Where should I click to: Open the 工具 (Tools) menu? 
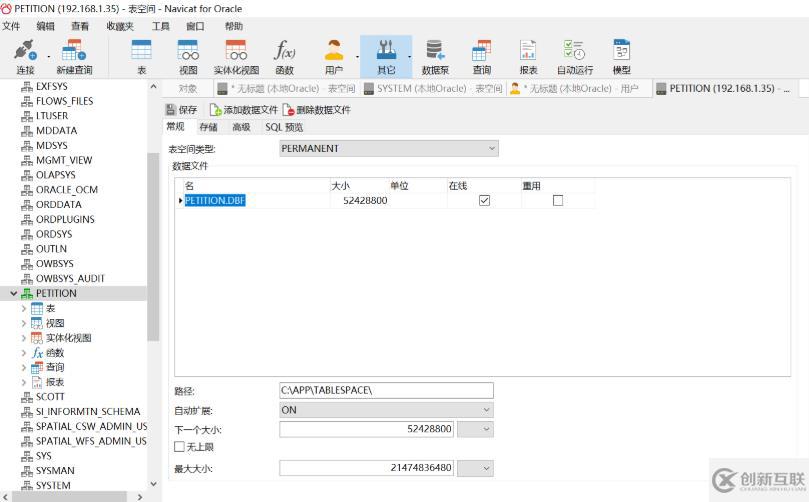tap(160, 26)
